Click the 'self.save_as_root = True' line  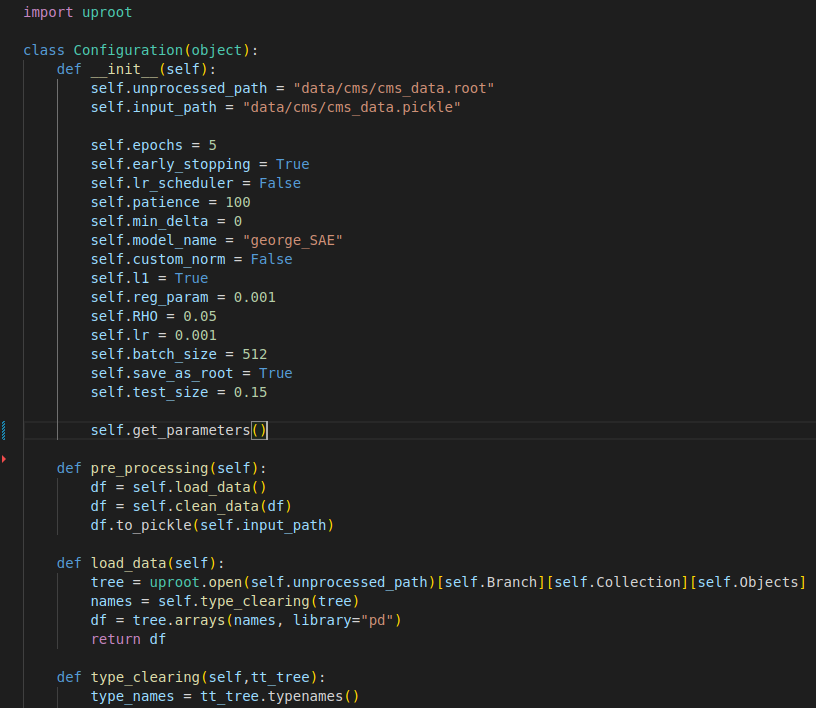tap(192, 373)
